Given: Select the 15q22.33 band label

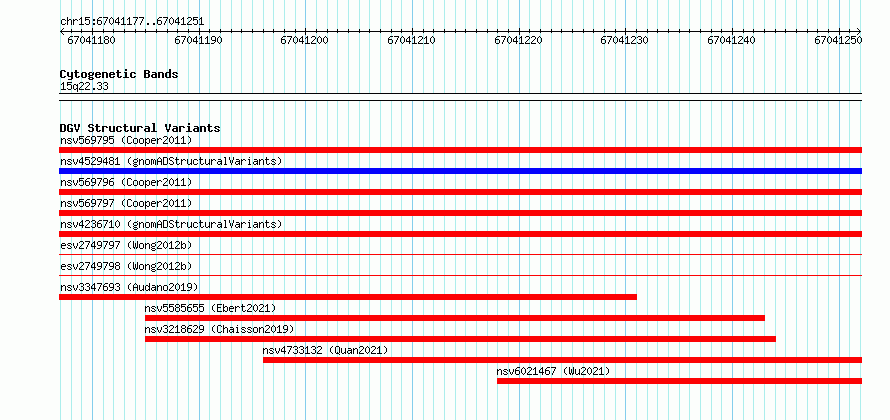Looking at the screenshot, I should coord(84,87).
